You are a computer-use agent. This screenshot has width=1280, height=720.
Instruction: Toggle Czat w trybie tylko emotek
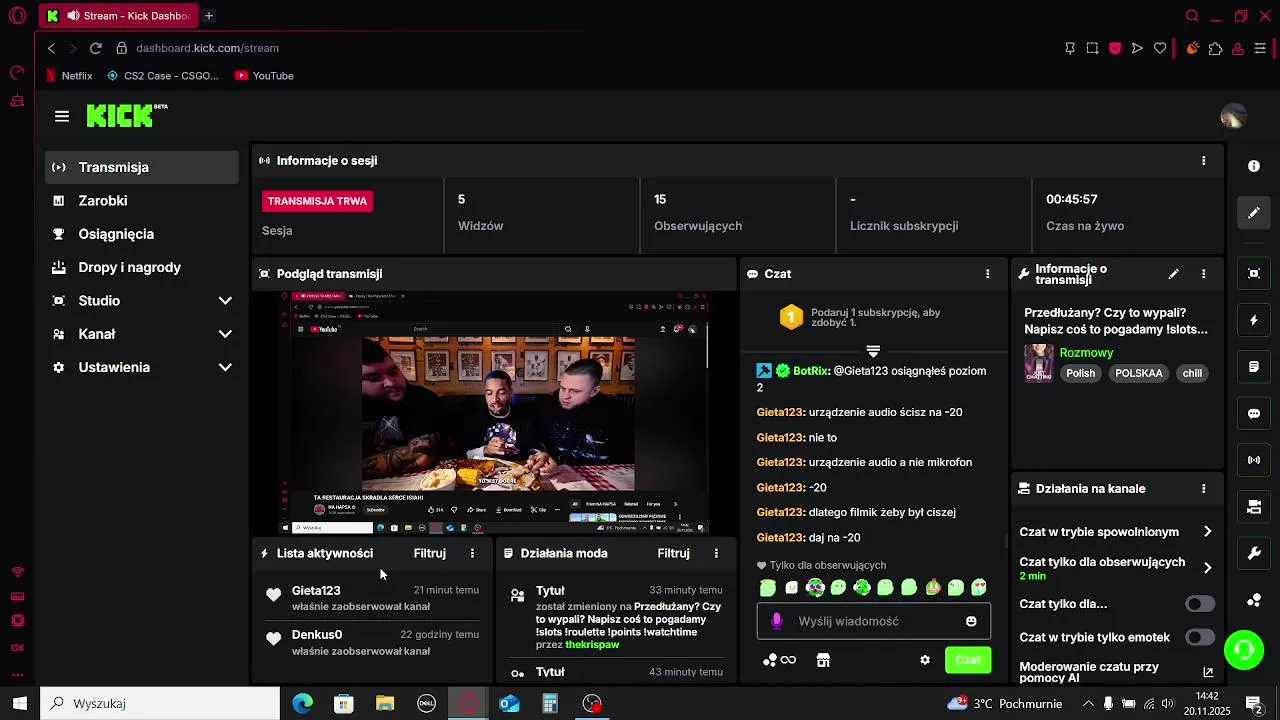pos(1200,637)
